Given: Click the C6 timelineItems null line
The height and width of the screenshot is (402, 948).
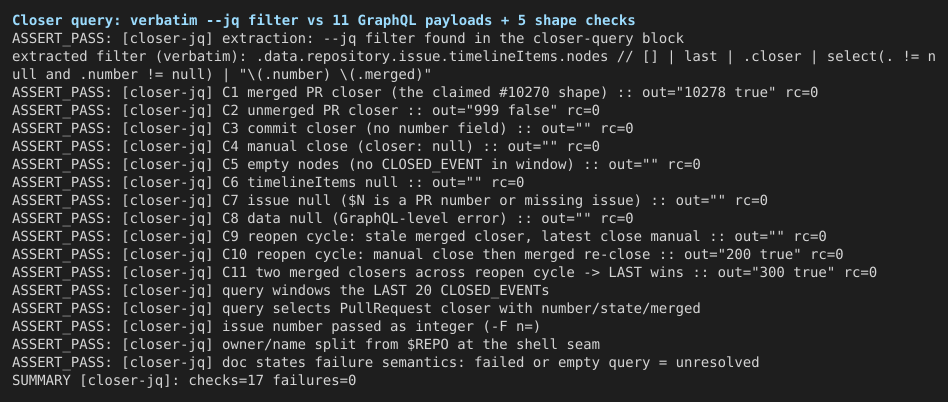Looking at the screenshot, I should (x=268, y=183).
